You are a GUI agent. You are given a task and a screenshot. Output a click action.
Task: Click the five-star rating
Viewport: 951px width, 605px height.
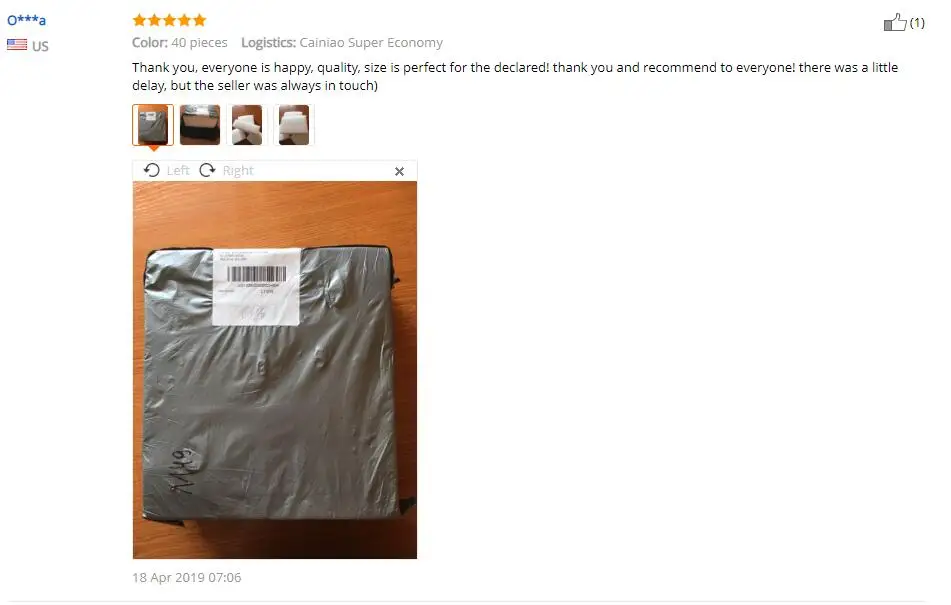click(170, 20)
